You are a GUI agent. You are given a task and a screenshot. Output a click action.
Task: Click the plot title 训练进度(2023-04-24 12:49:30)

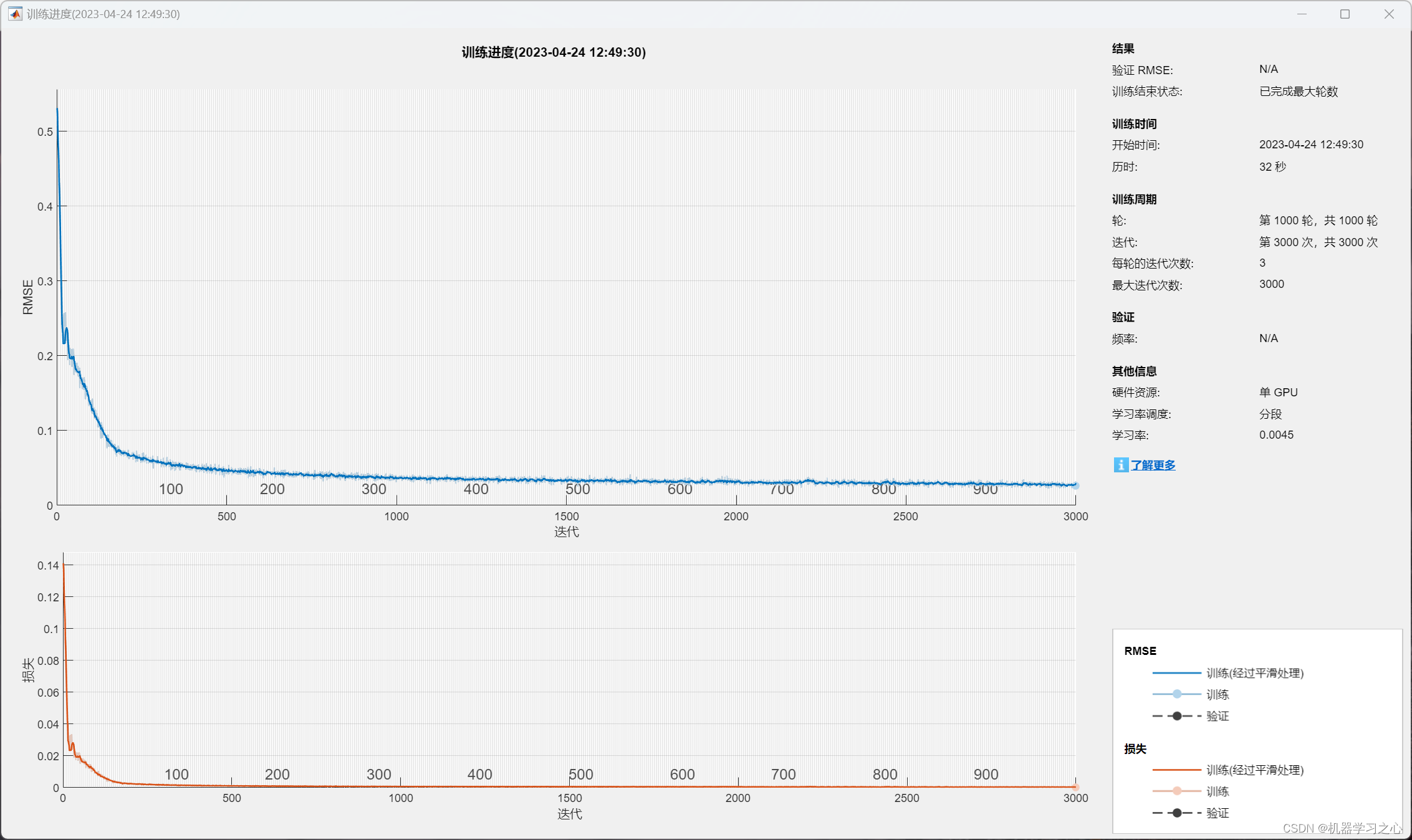tap(554, 52)
